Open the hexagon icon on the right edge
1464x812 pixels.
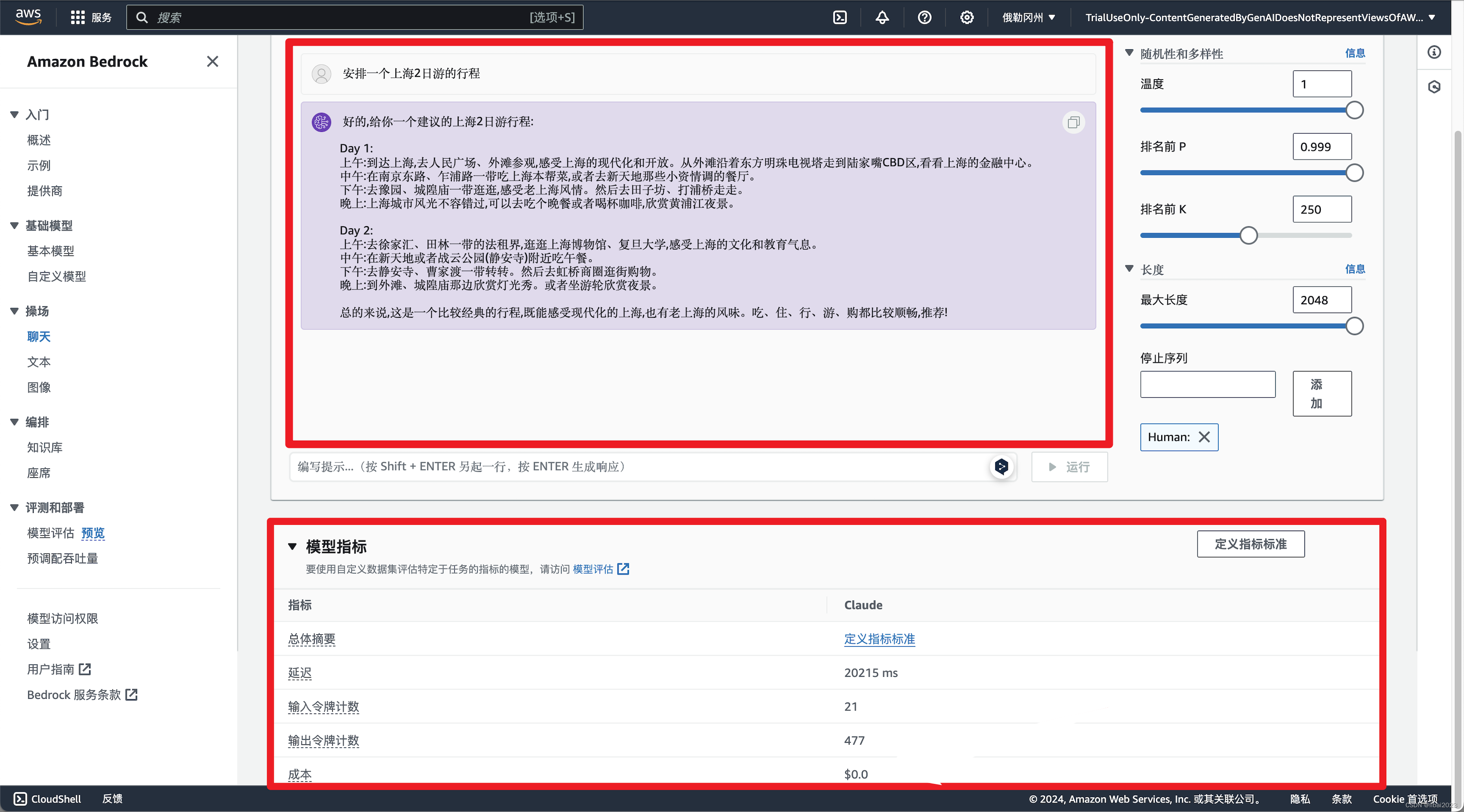point(1435,87)
